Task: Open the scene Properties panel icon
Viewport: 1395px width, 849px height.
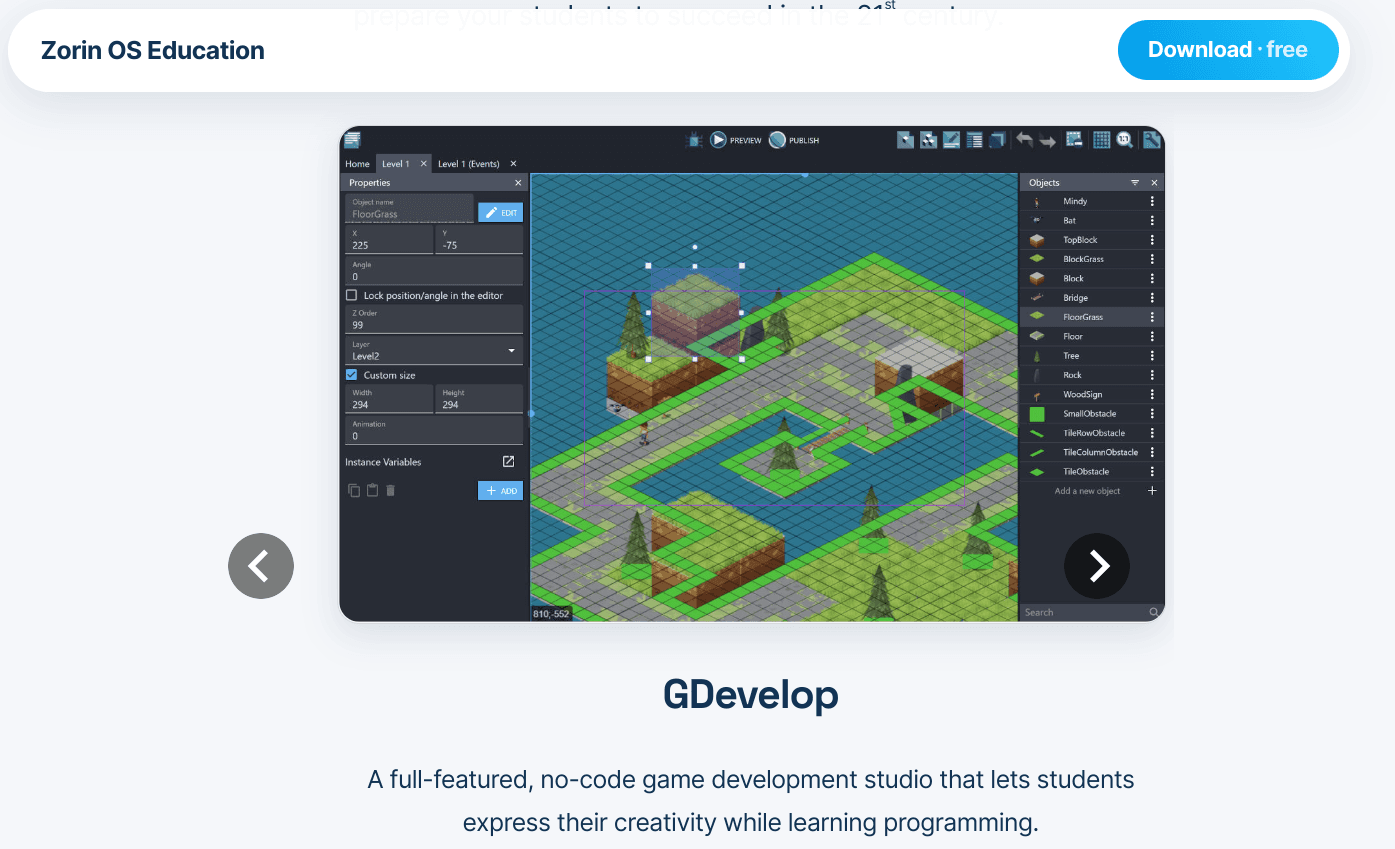Action: point(951,140)
